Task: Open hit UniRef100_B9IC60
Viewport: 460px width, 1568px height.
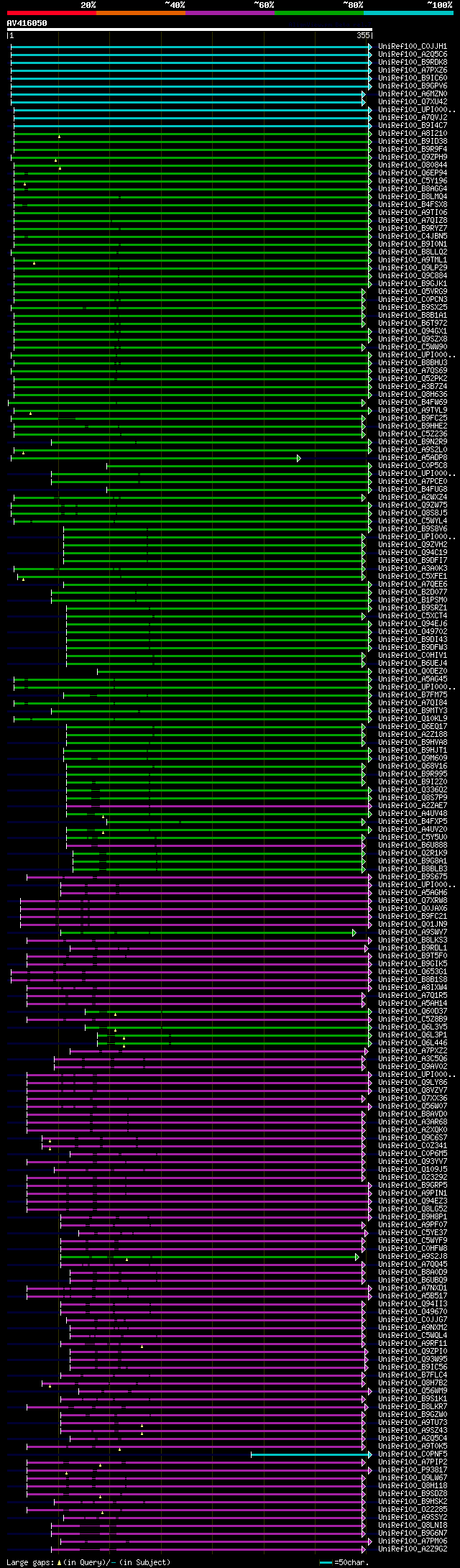Action: click(x=413, y=78)
